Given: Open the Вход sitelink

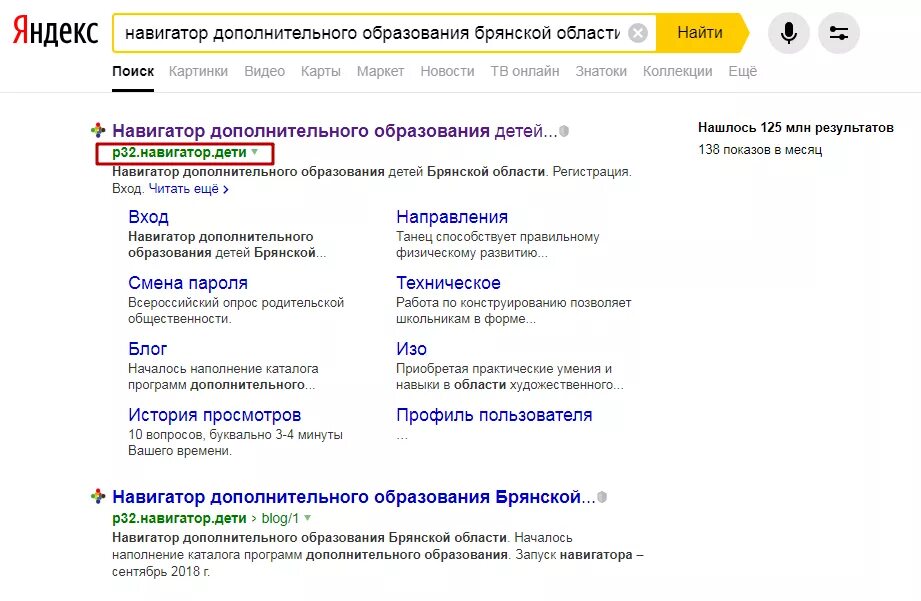Looking at the screenshot, I should point(148,217).
